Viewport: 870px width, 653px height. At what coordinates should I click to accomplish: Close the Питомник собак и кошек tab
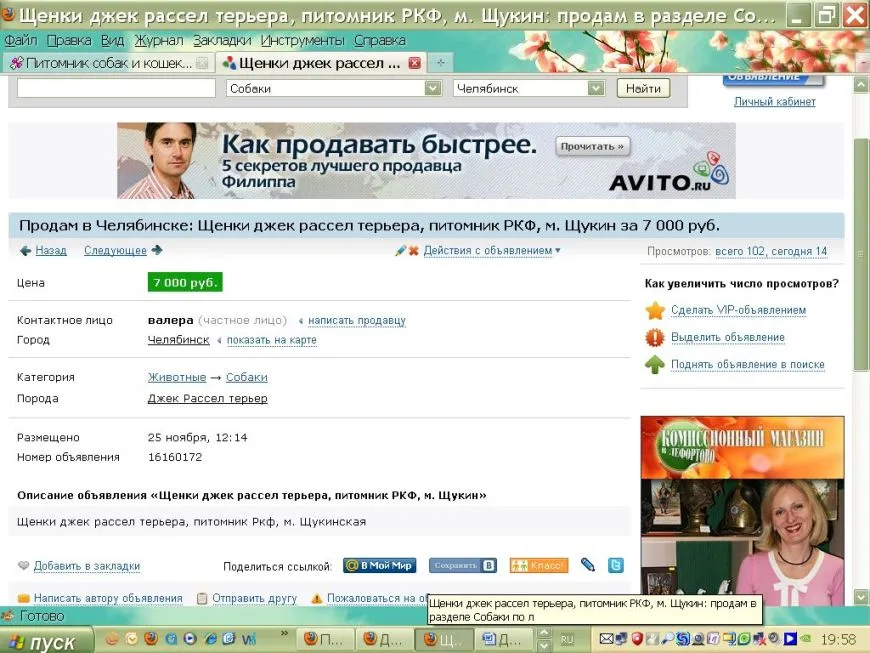(203, 63)
